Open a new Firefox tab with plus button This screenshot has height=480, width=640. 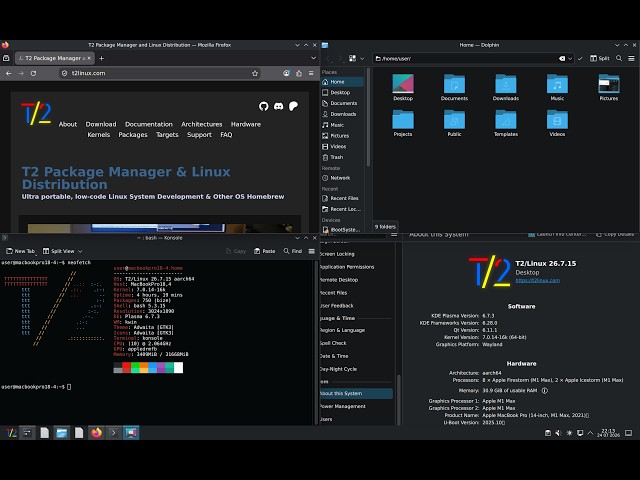(x=102, y=58)
